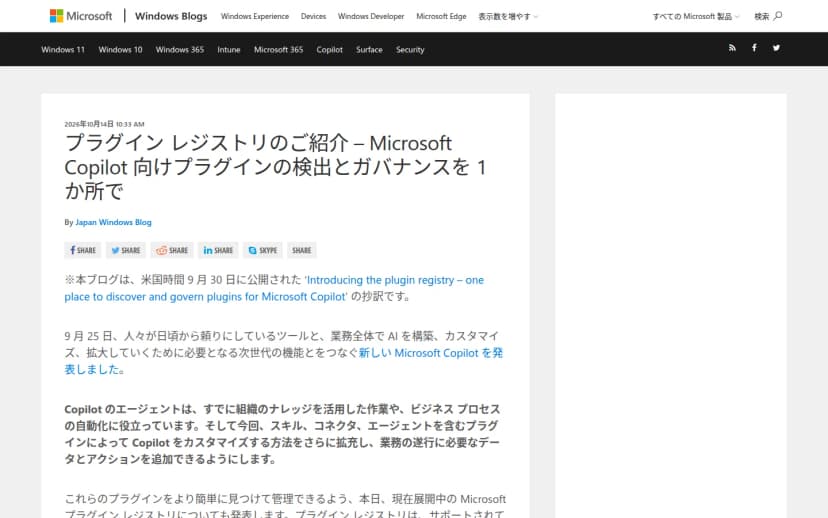
Task: Share the article on LinkedIn
Action: click(218, 250)
